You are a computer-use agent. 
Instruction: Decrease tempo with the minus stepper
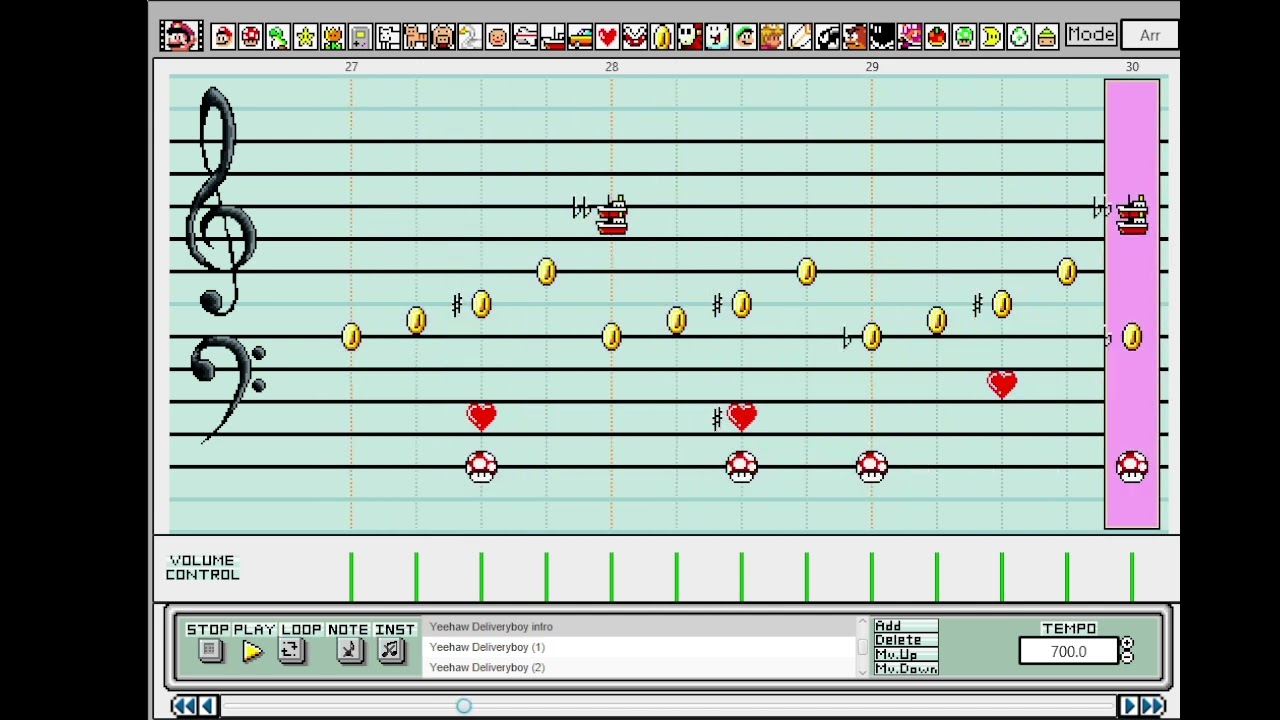click(1128, 657)
